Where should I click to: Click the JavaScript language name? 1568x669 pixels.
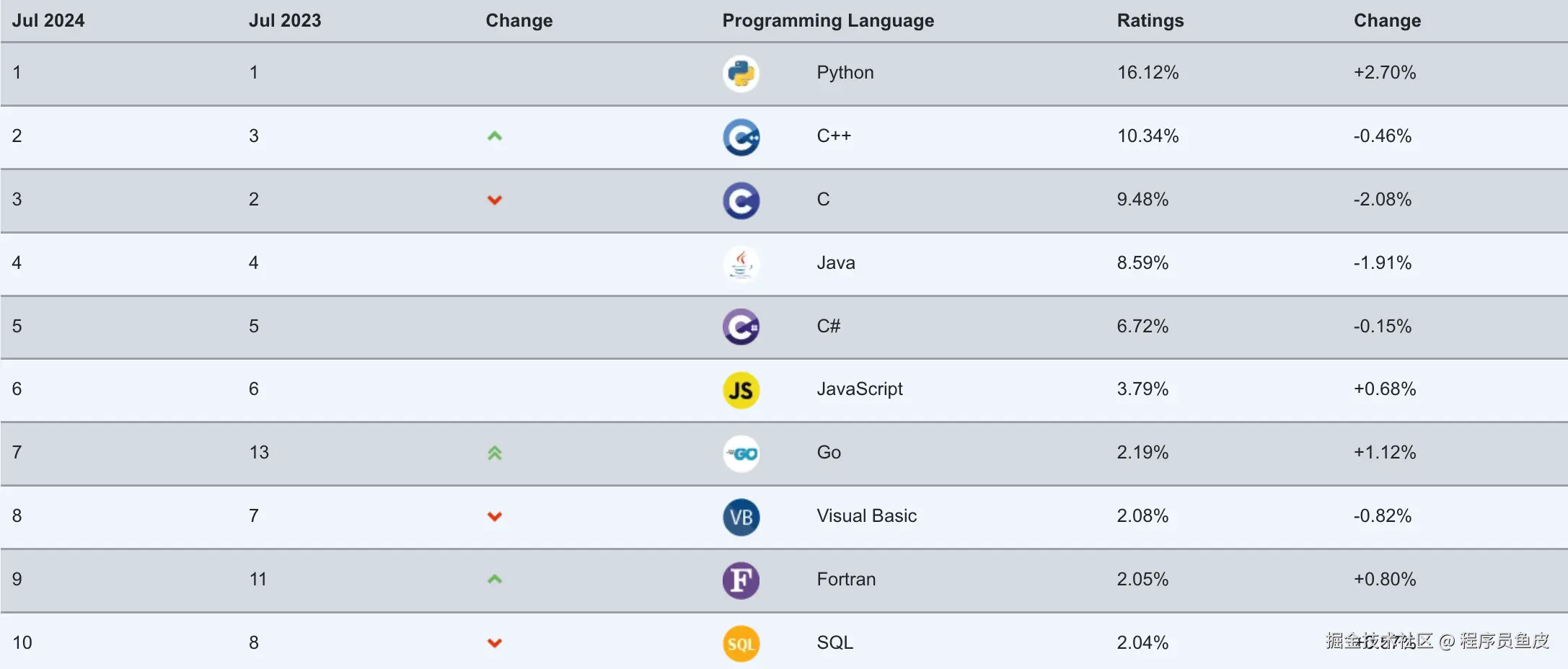[x=859, y=389]
